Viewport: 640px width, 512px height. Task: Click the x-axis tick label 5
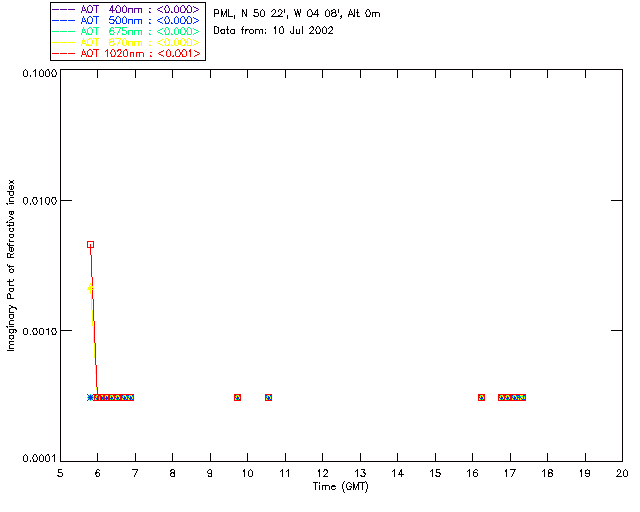click(x=60, y=473)
